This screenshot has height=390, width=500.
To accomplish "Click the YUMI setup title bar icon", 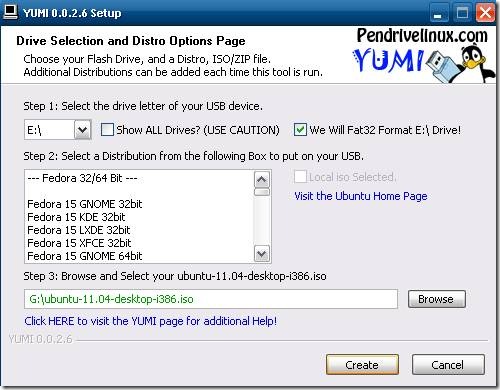I will click(x=10, y=12).
